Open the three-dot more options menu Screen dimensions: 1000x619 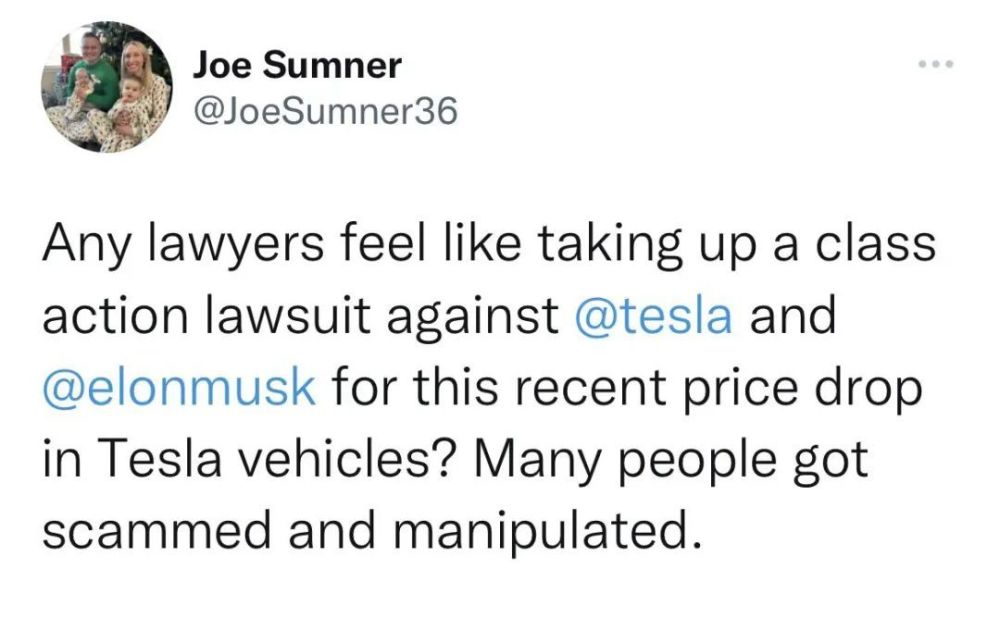pyautogui.click(x=936, y=64)
